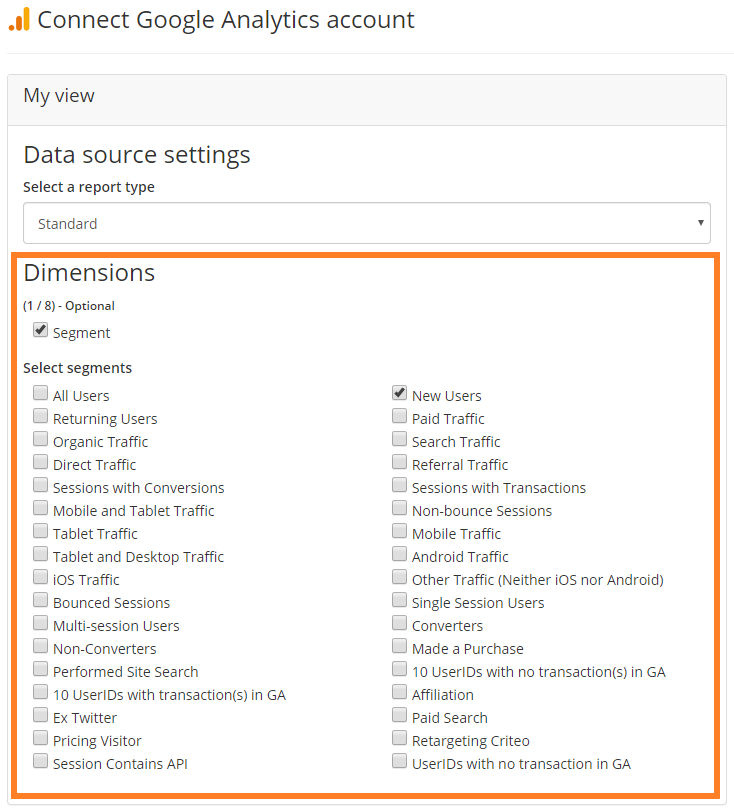The height and width of the screenshot is (811, 734).
Task: Enable the All Users segment checkbox
Action: [x=40, y=393]
